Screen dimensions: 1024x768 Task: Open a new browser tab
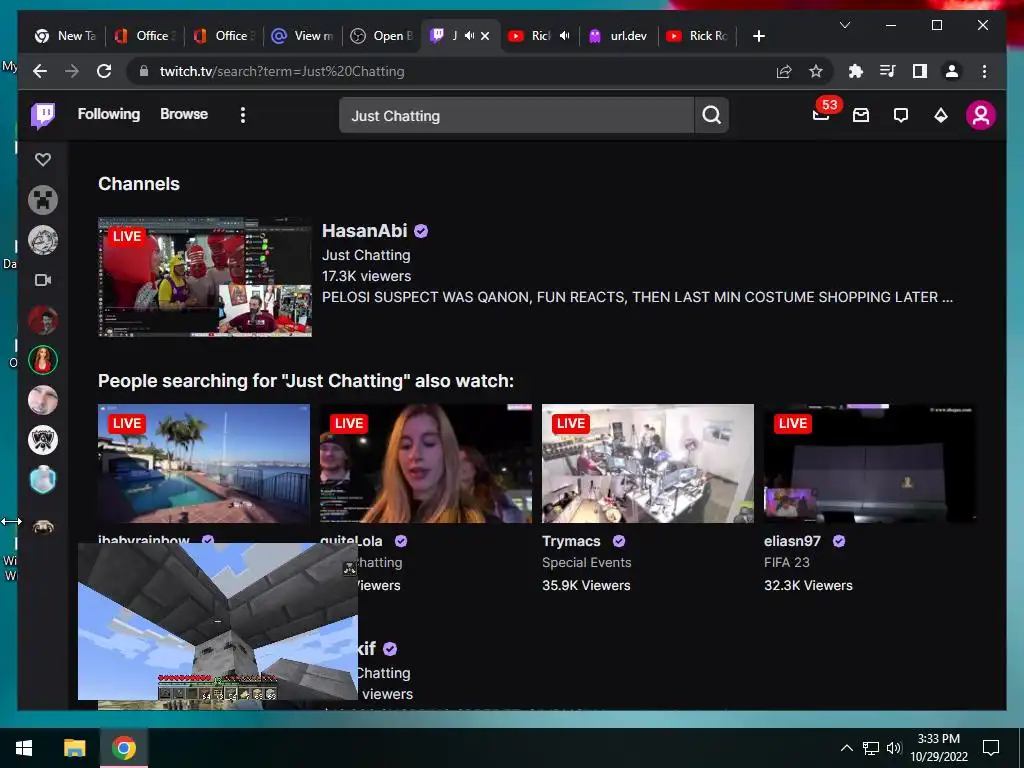tap(758, 36)
